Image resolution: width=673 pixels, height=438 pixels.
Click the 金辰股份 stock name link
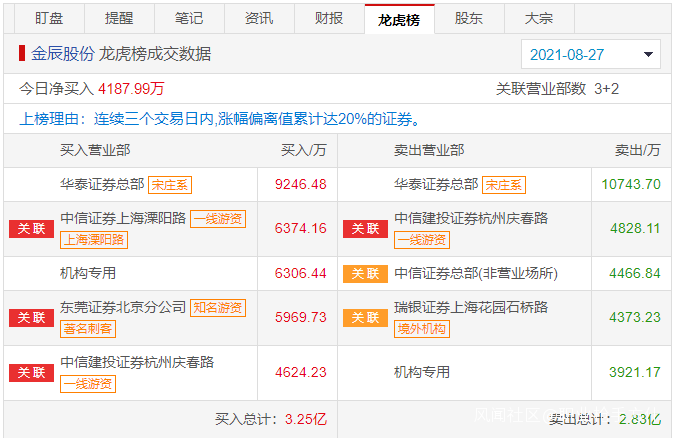(x=63, y=54)
